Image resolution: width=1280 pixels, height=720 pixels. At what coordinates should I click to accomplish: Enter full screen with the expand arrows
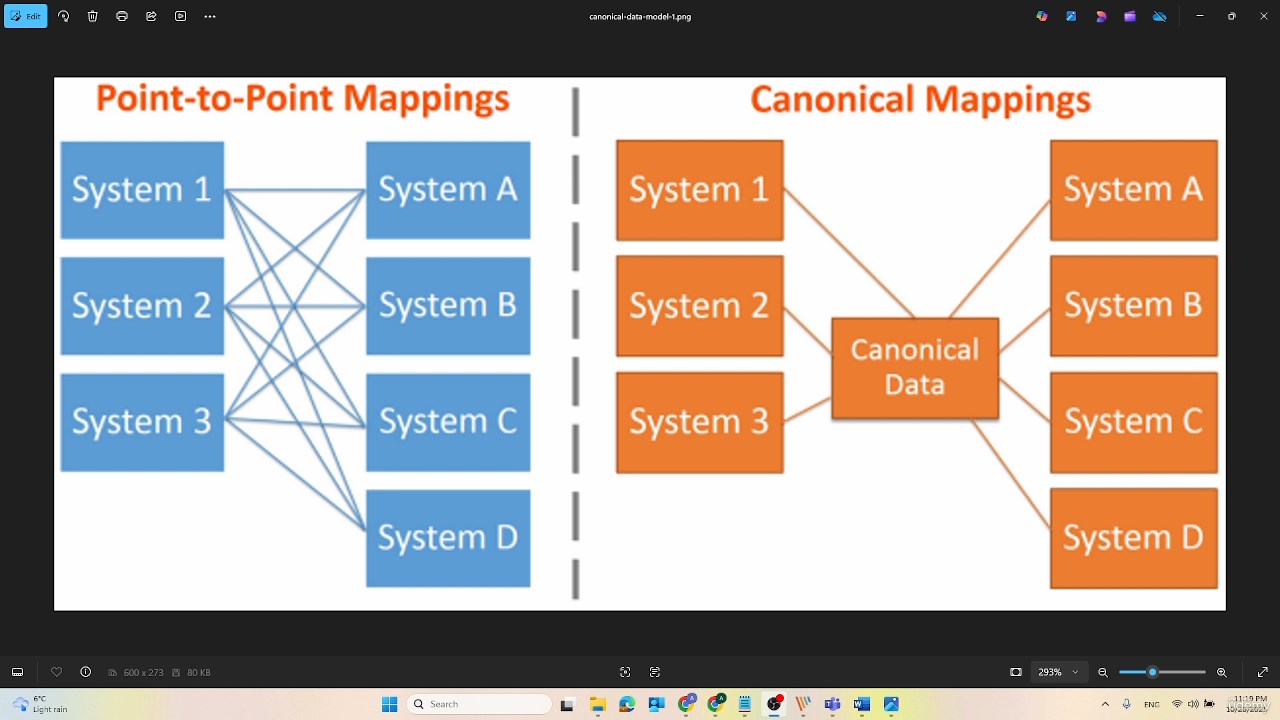tap(1262, 672)
